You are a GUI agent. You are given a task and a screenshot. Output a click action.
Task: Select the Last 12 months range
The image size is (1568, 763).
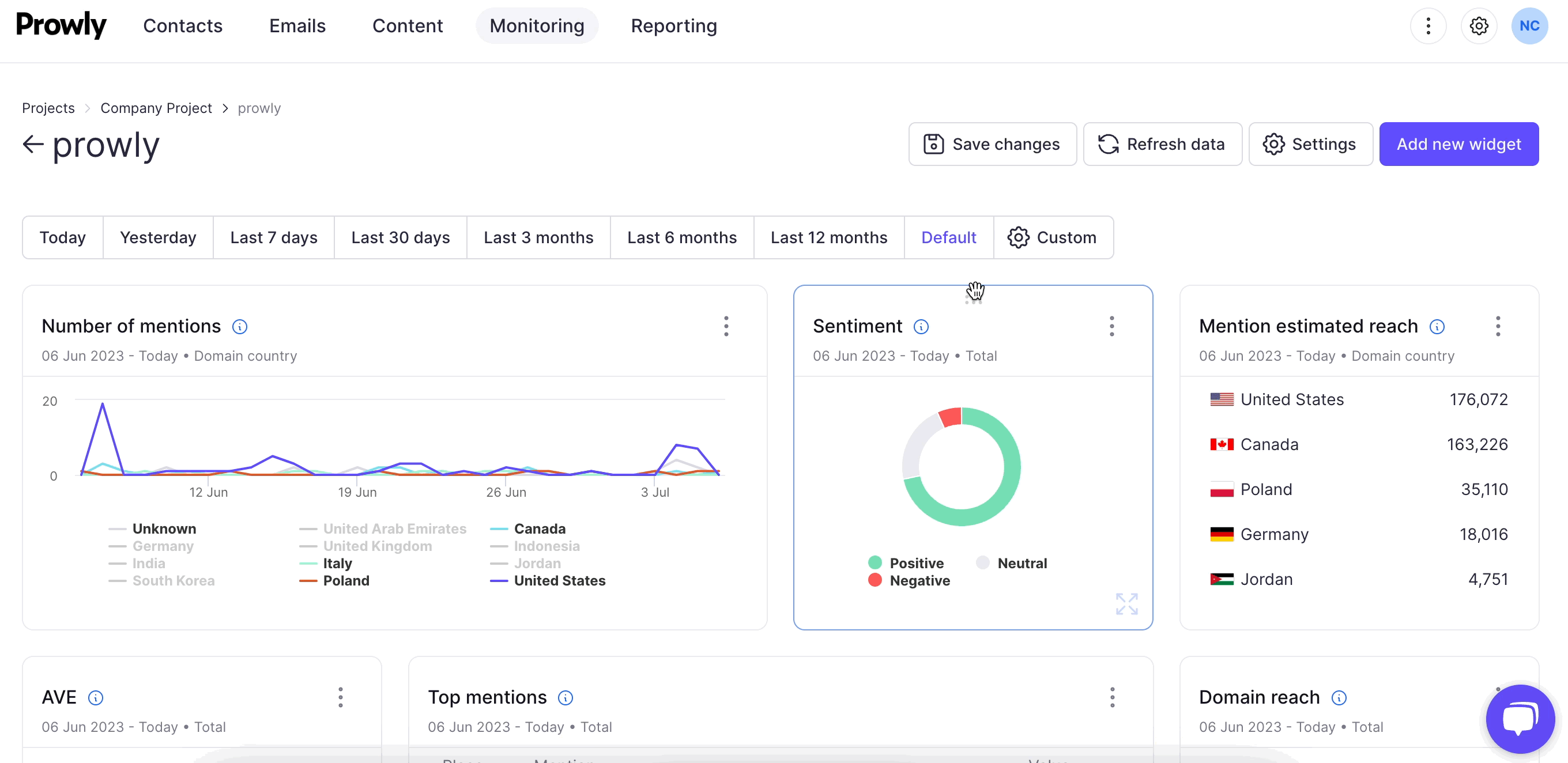[x=829, y=237]
